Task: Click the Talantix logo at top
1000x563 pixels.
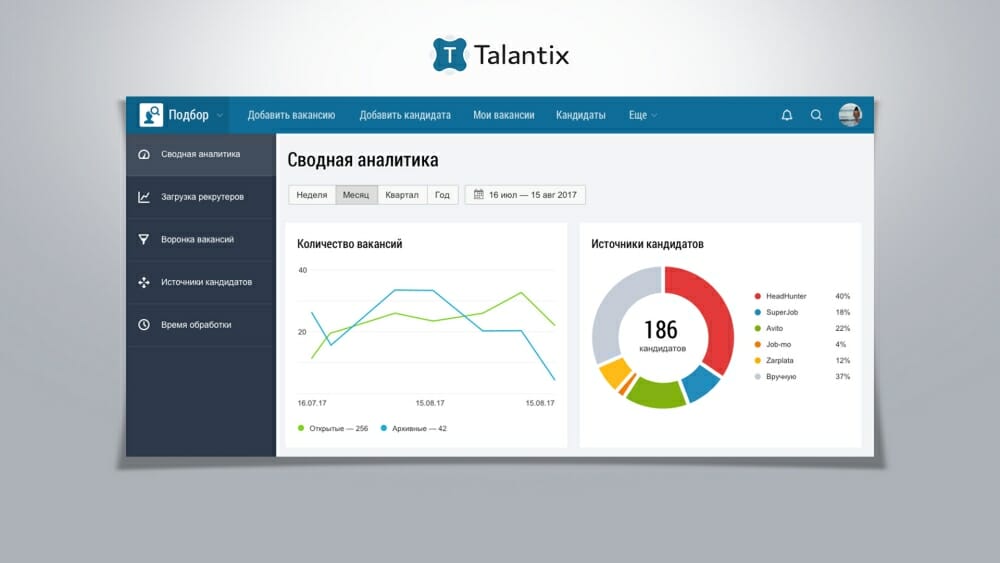Action: click(501, 55)
